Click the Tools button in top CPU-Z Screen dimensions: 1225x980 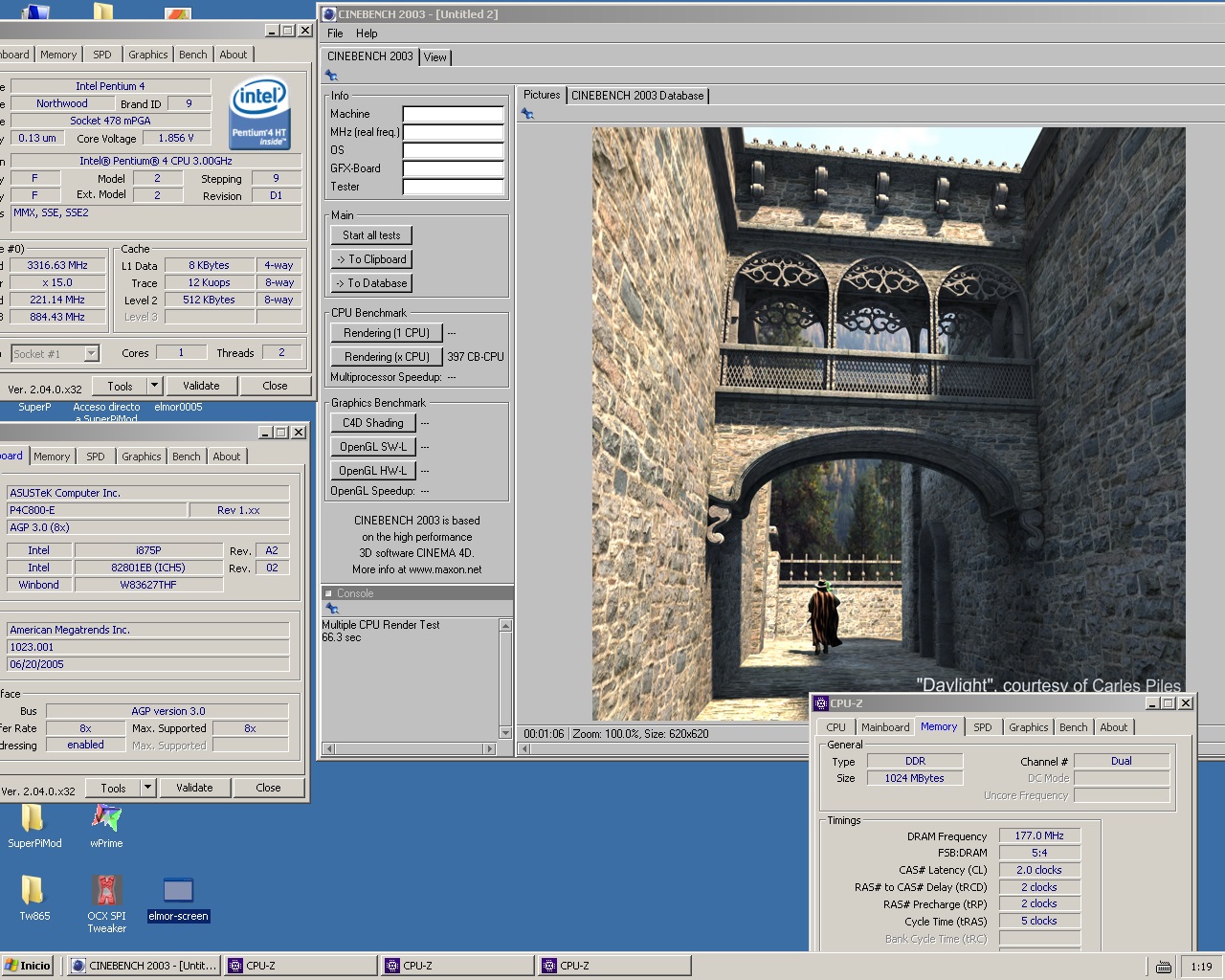point(120,386)
